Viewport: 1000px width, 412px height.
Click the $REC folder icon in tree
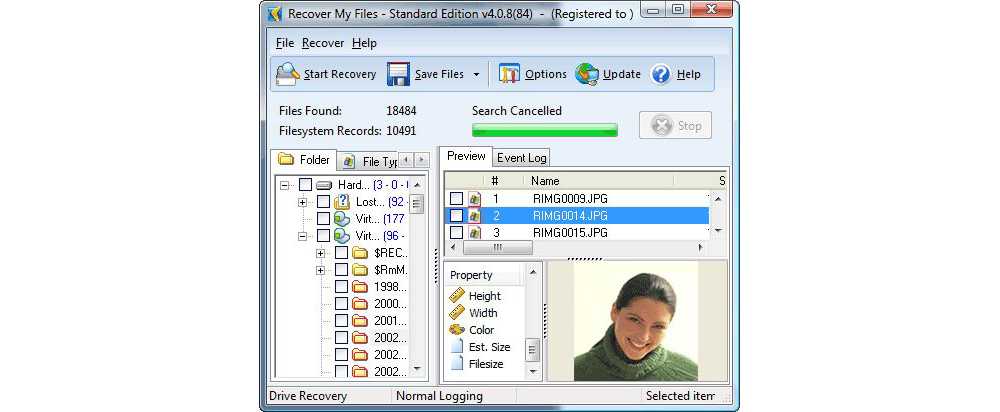click(x=359, y=253)
